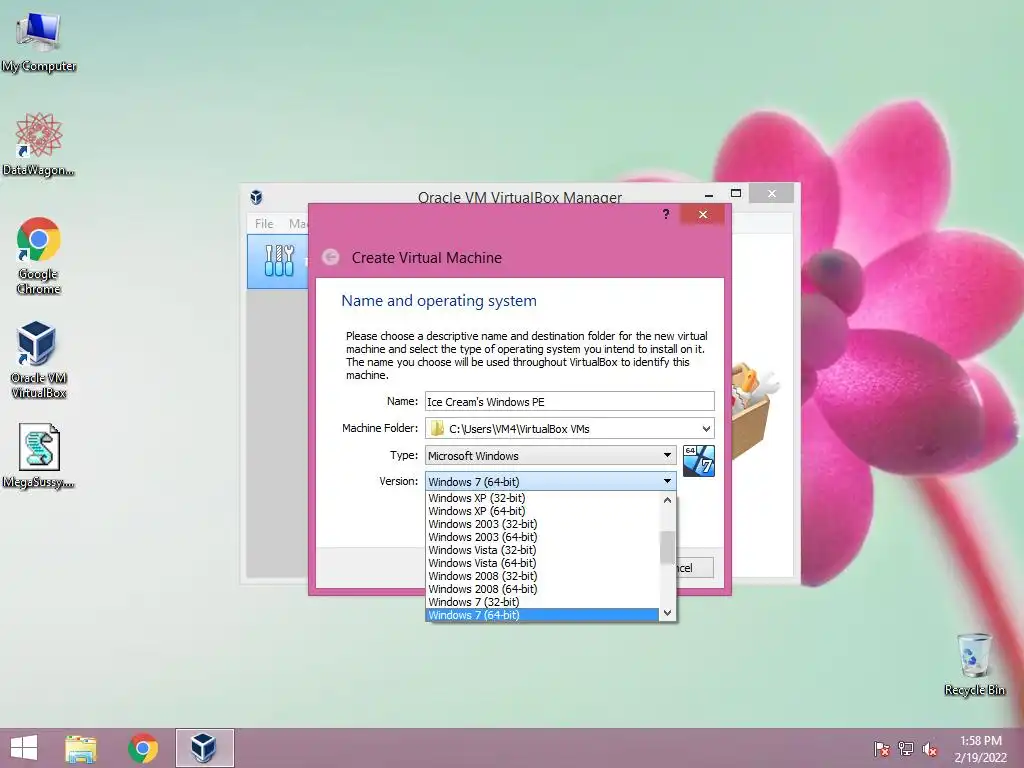Click the VirtualBox Tools icon
This screenshot has height=768, width=1024.
(x=279, y=261)
